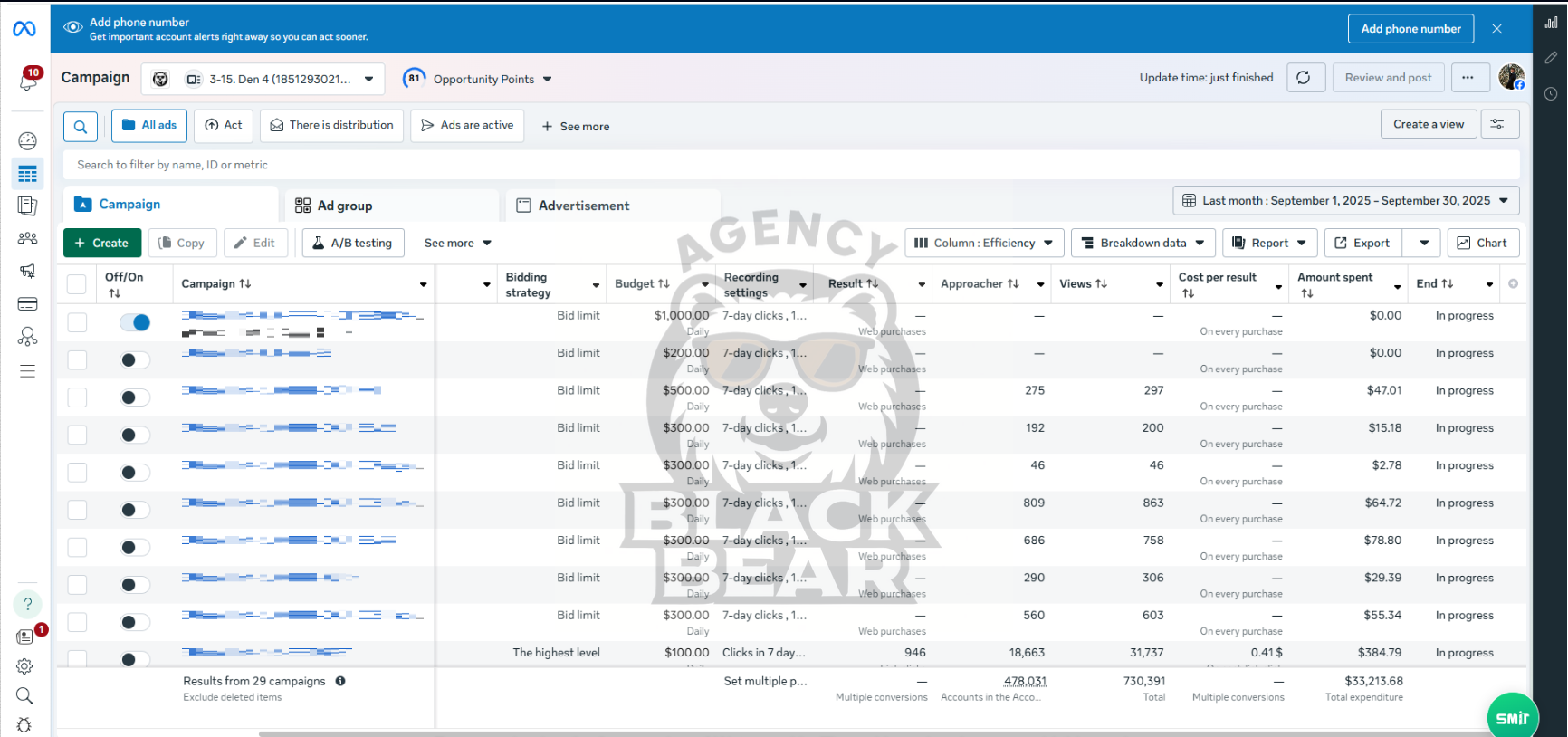Switch to the Ad group tab
Image resolution: width=1568 pixels, height=737 pixels.
(391, 206)
